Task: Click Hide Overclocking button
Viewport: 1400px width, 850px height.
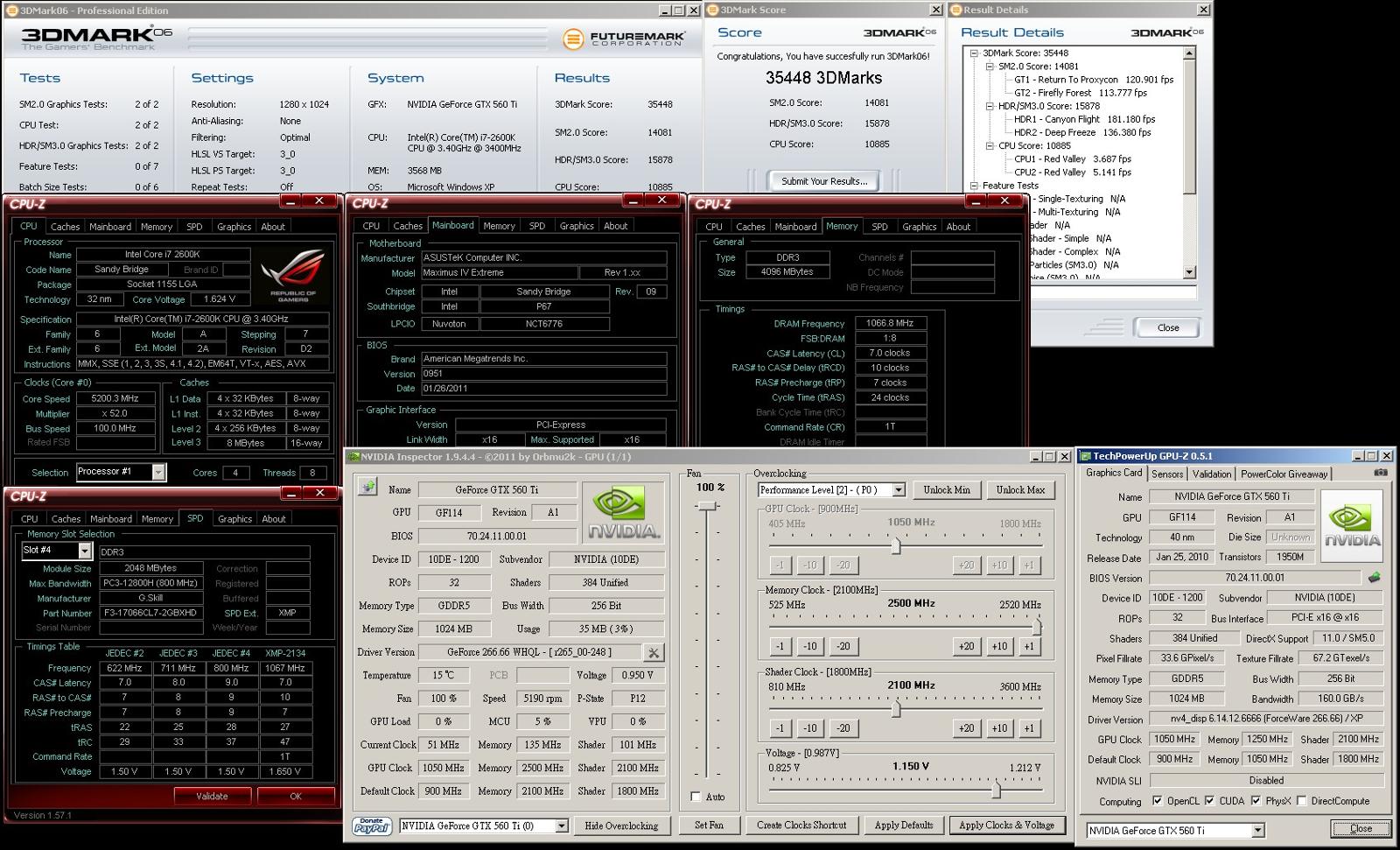Action: point(621,825)
